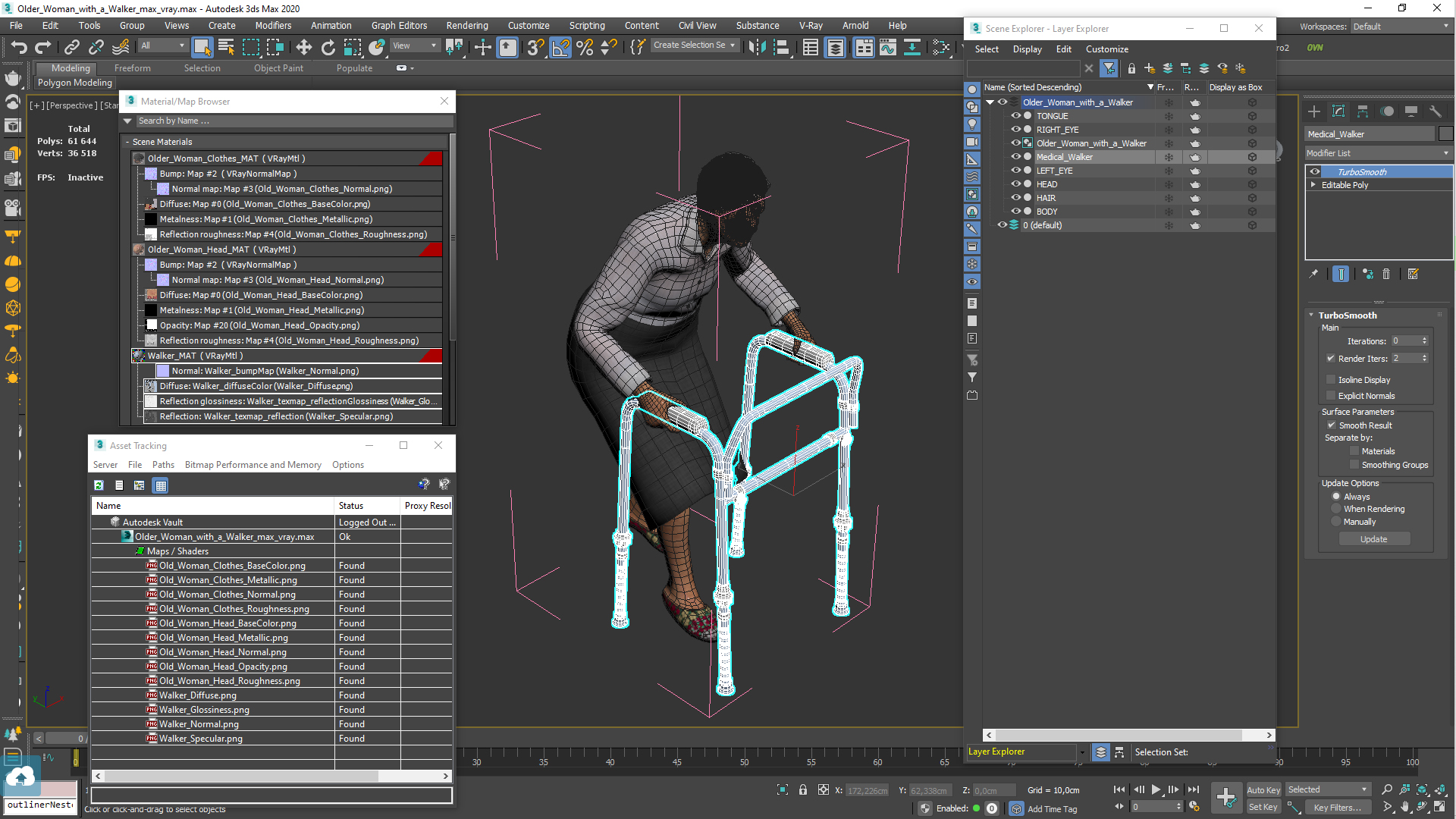Switch Asset Tracking to table view
The image size is (1456, 819).
click(160, 485)
